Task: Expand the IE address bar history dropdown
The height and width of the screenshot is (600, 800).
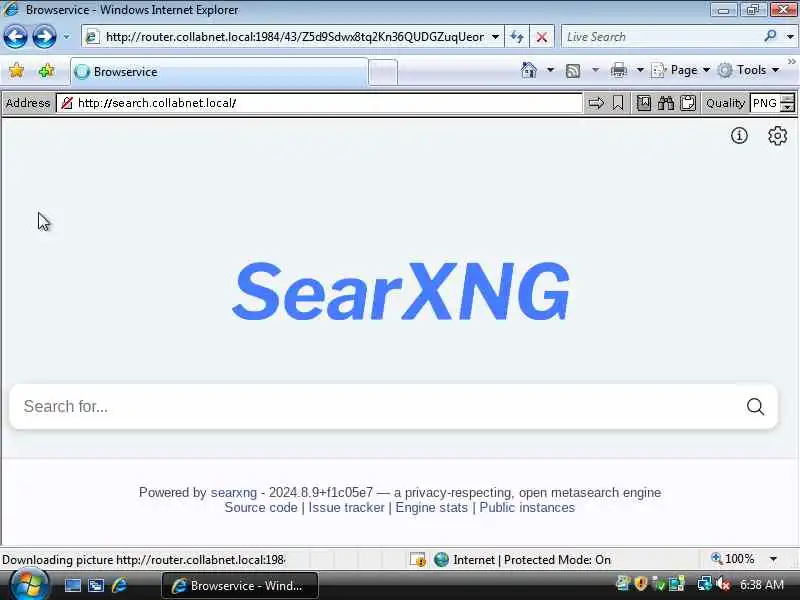Action: pos(495,37)
